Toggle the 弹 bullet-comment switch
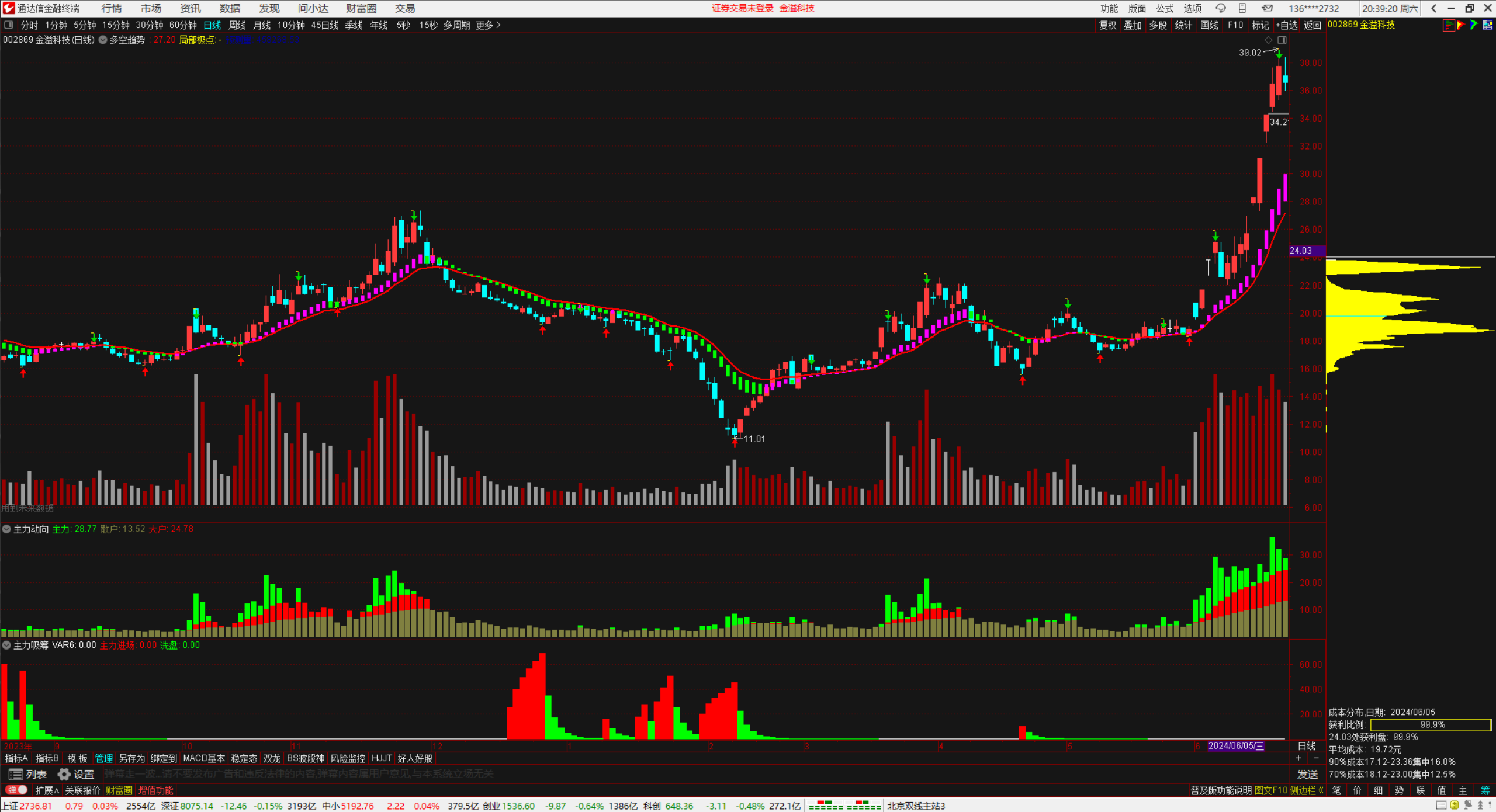This screenshot has width=1496, height=812. click(16, 790)
